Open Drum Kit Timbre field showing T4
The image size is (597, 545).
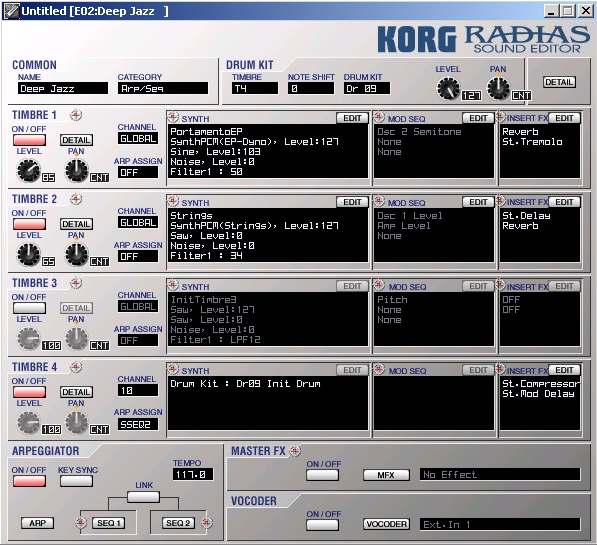pyautogui.click(x=255, y=88)
